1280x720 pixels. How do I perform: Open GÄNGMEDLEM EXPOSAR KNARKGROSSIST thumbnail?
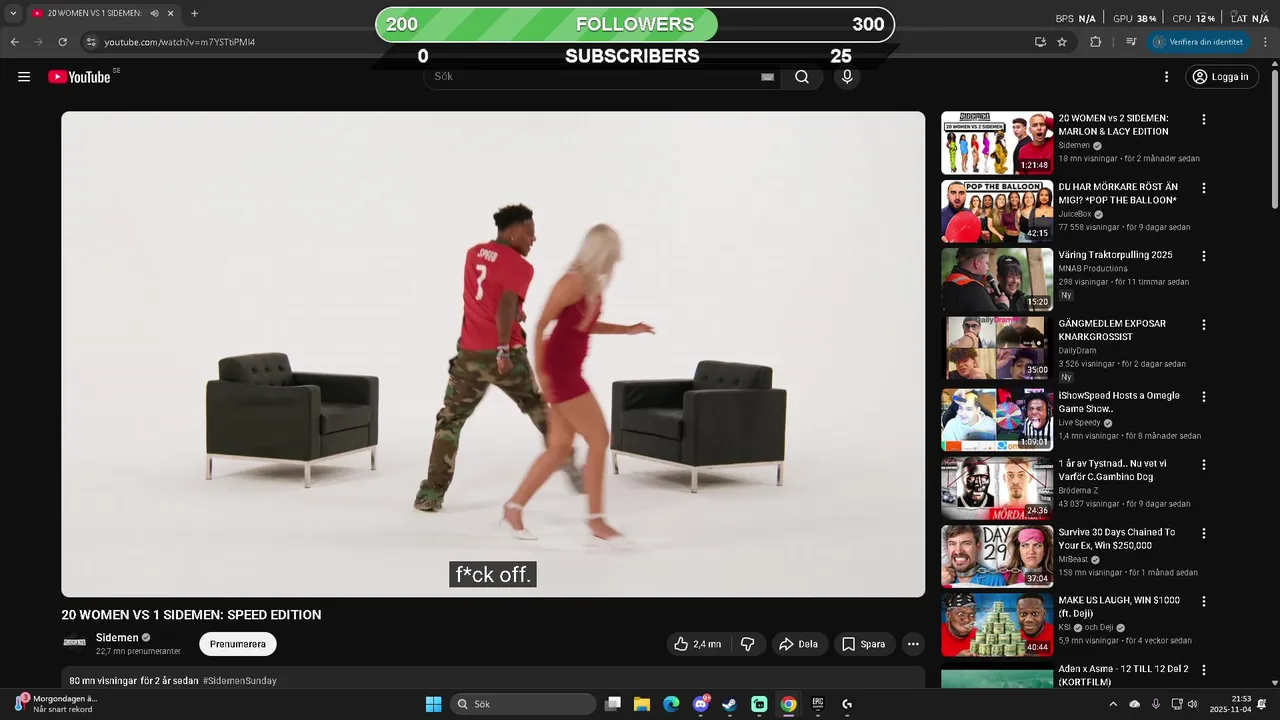click(997, 348)
